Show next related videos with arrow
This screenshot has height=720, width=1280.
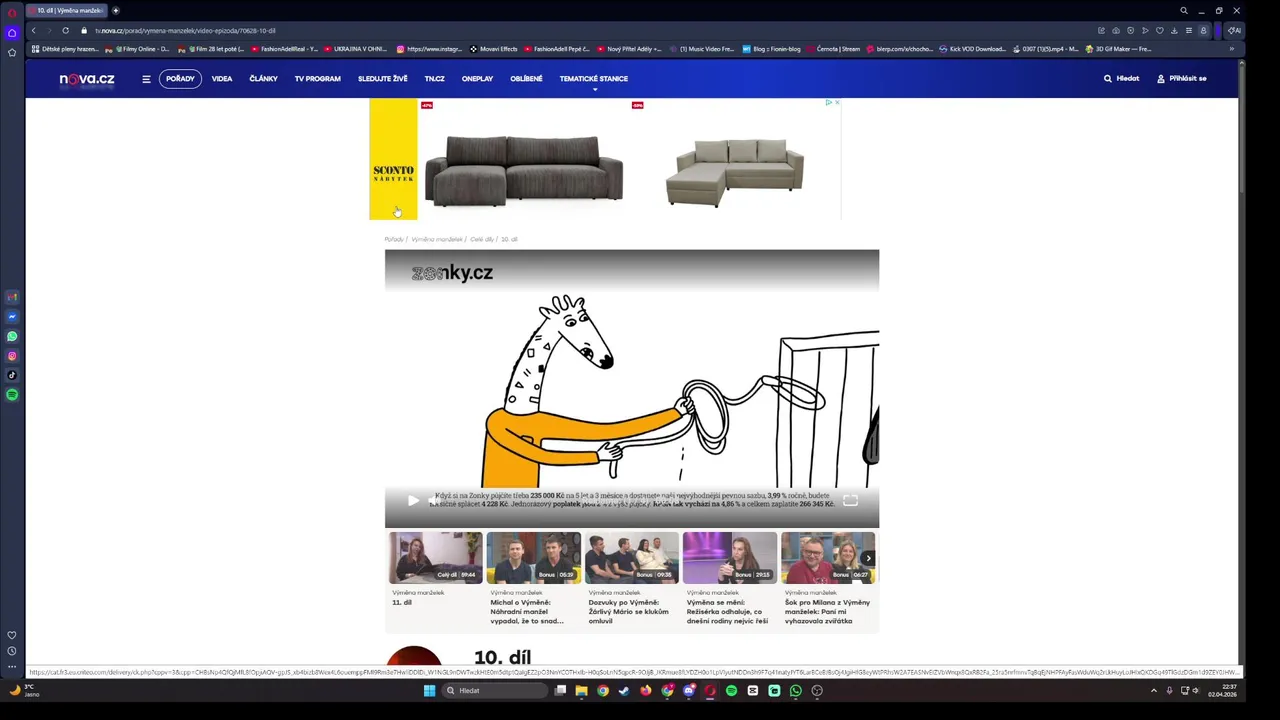[868, 559]
